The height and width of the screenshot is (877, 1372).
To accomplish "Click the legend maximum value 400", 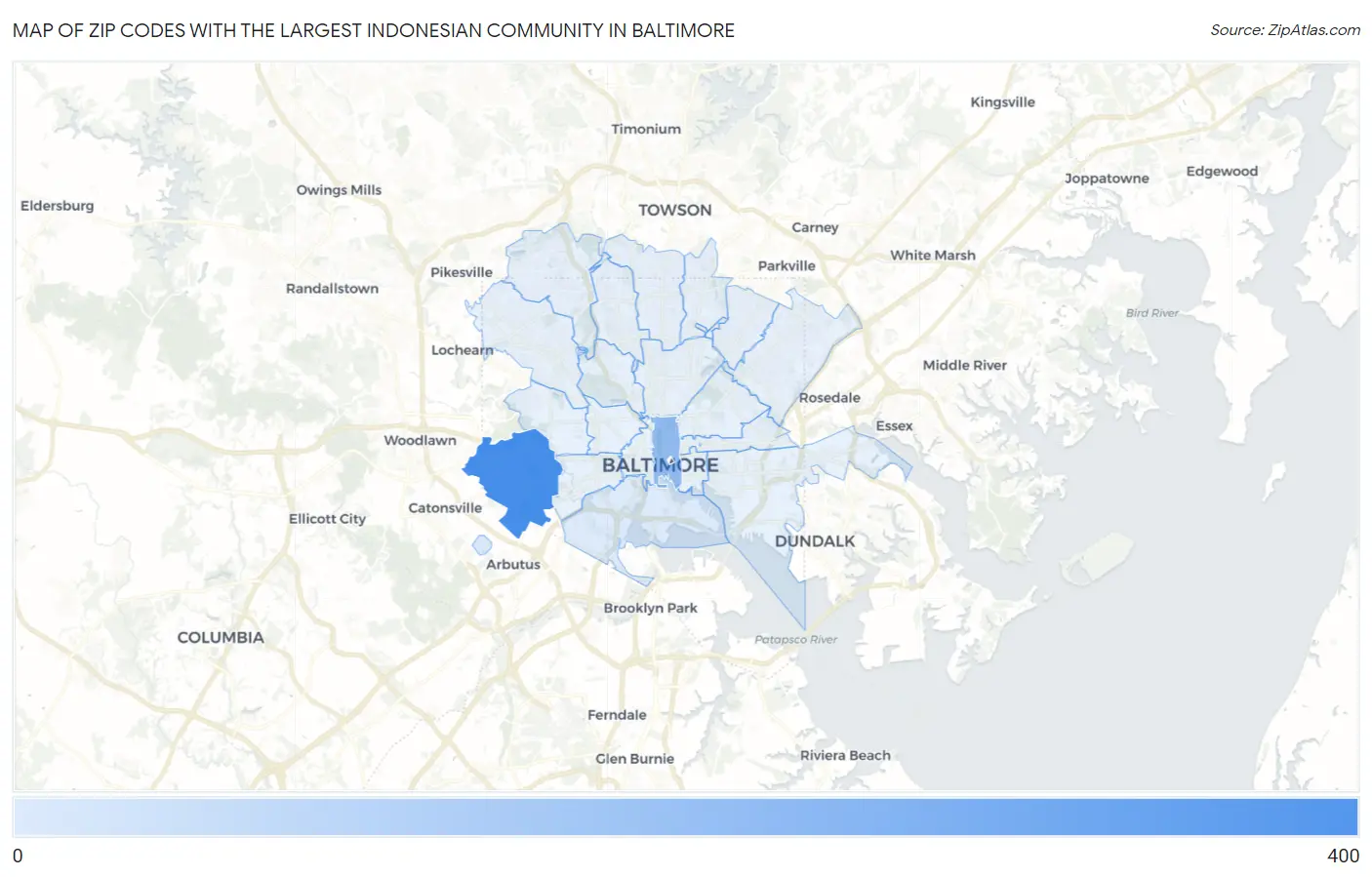I will pyautogui.click(x=1343, y=856).
